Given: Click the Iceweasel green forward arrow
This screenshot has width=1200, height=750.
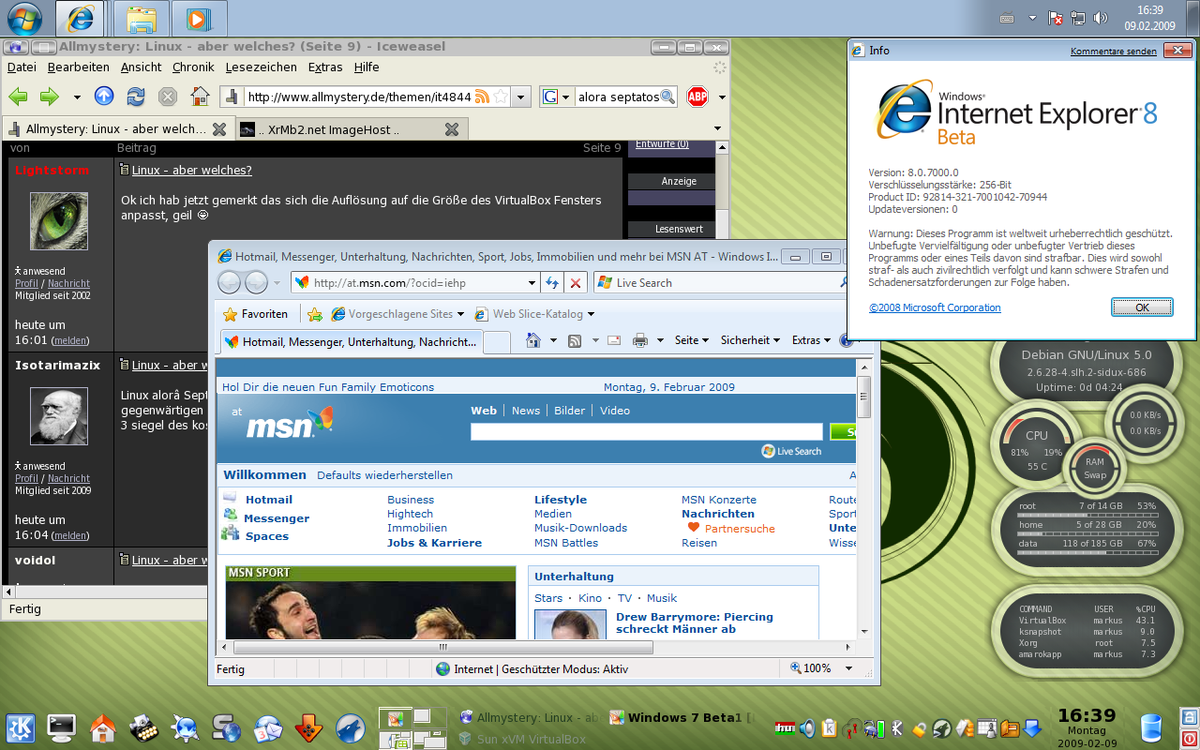Looking at the screenshot, I should [49, 97].
